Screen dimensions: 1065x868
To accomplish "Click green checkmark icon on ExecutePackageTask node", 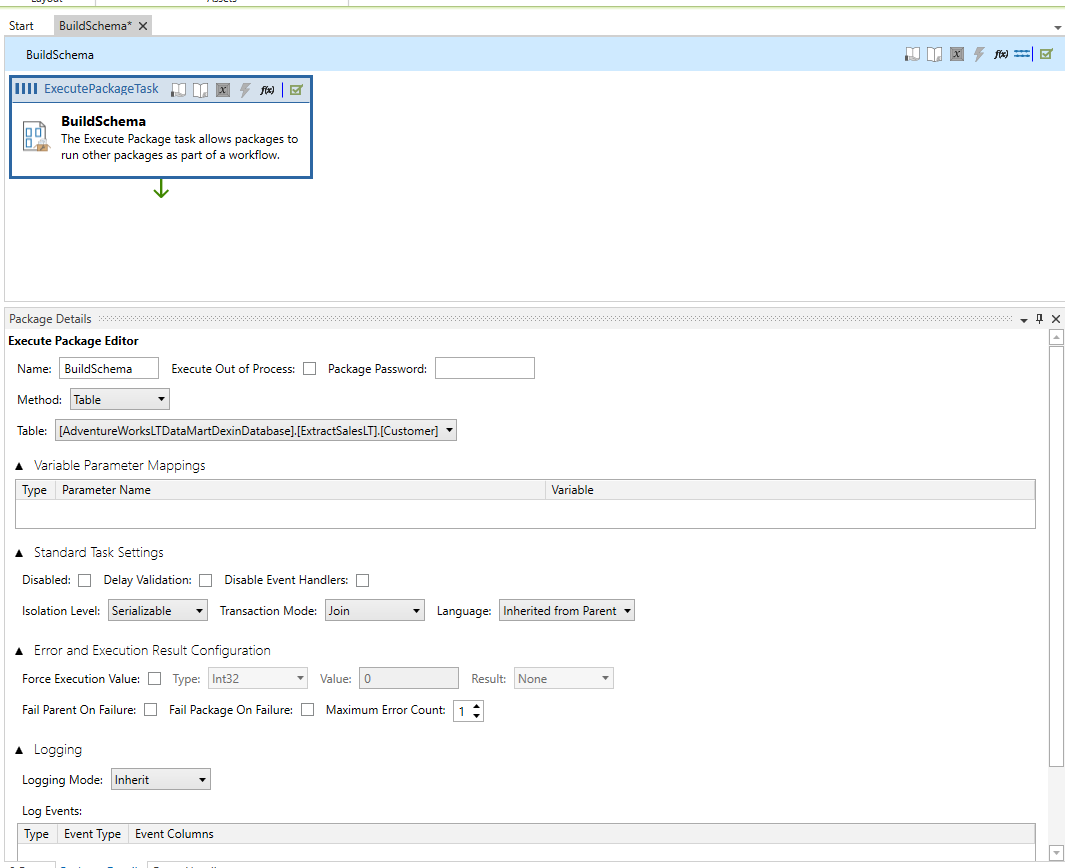I will coord(296,90).
